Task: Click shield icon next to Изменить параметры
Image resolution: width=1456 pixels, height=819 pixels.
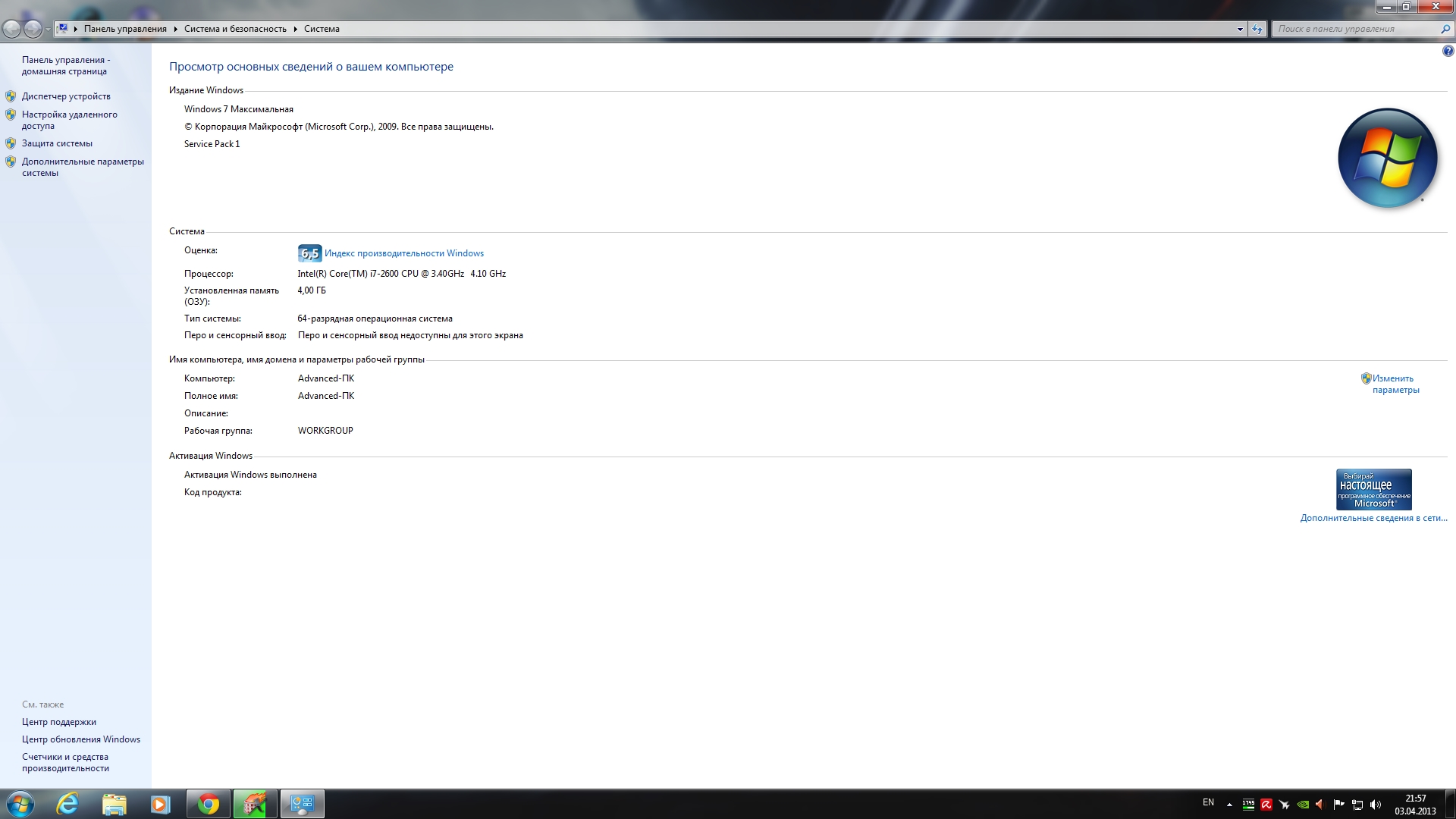Action: point(1366,378)
